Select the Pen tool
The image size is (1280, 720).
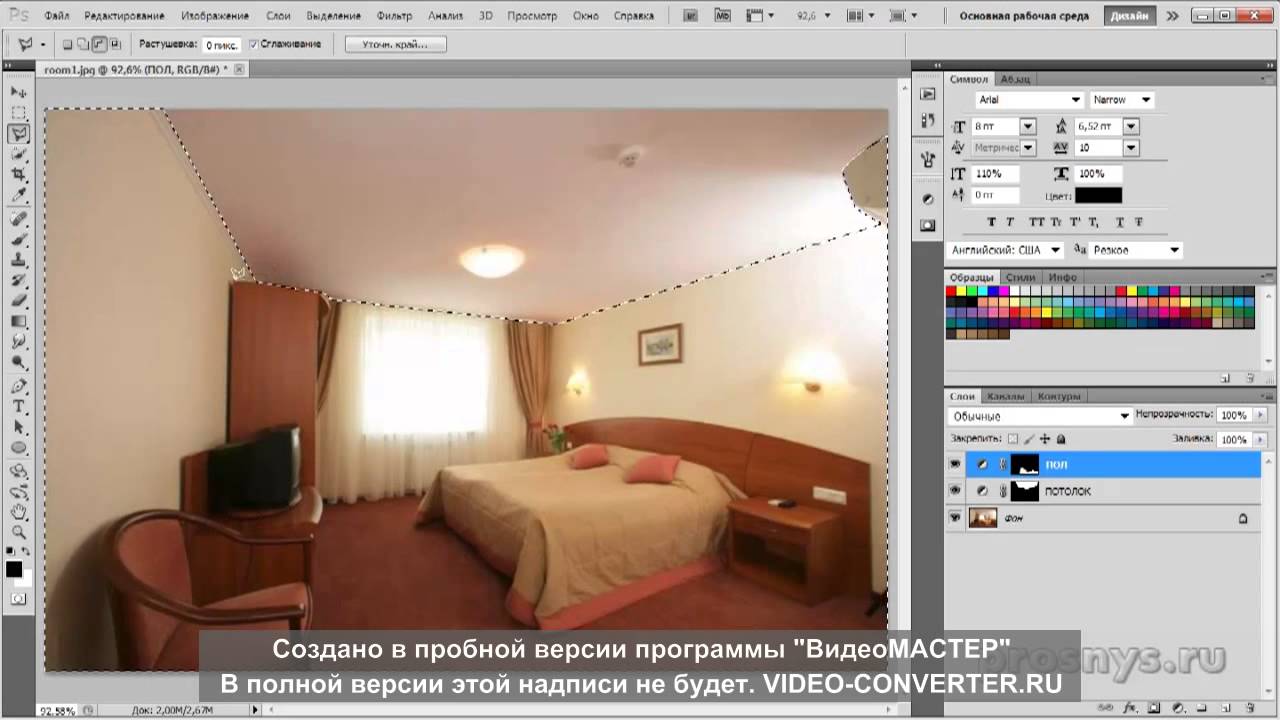[19, 386]
